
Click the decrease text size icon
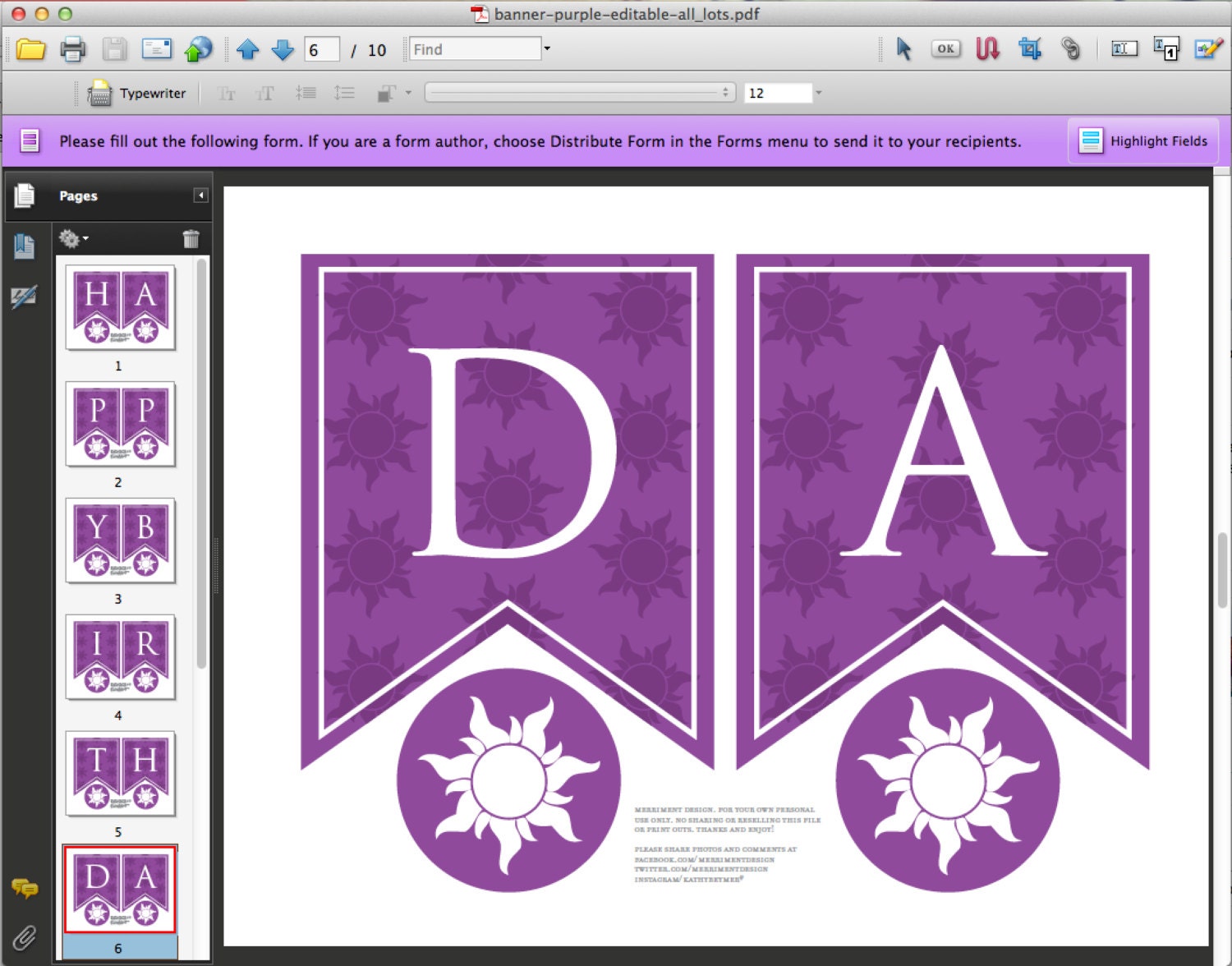pos(226,94)
